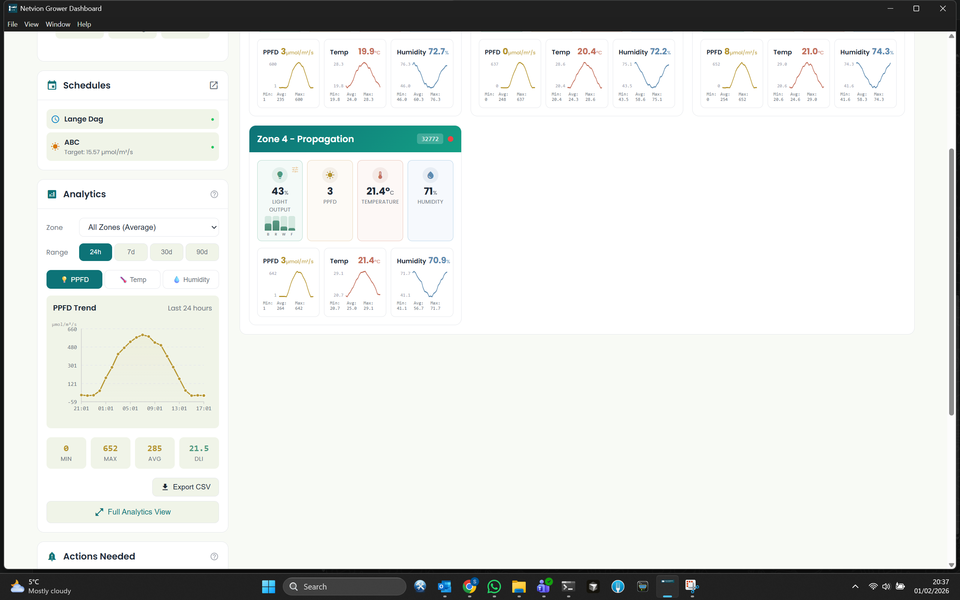Open Full Analytics View
This screenshot has width=960, height=600.
click(132, 512)
